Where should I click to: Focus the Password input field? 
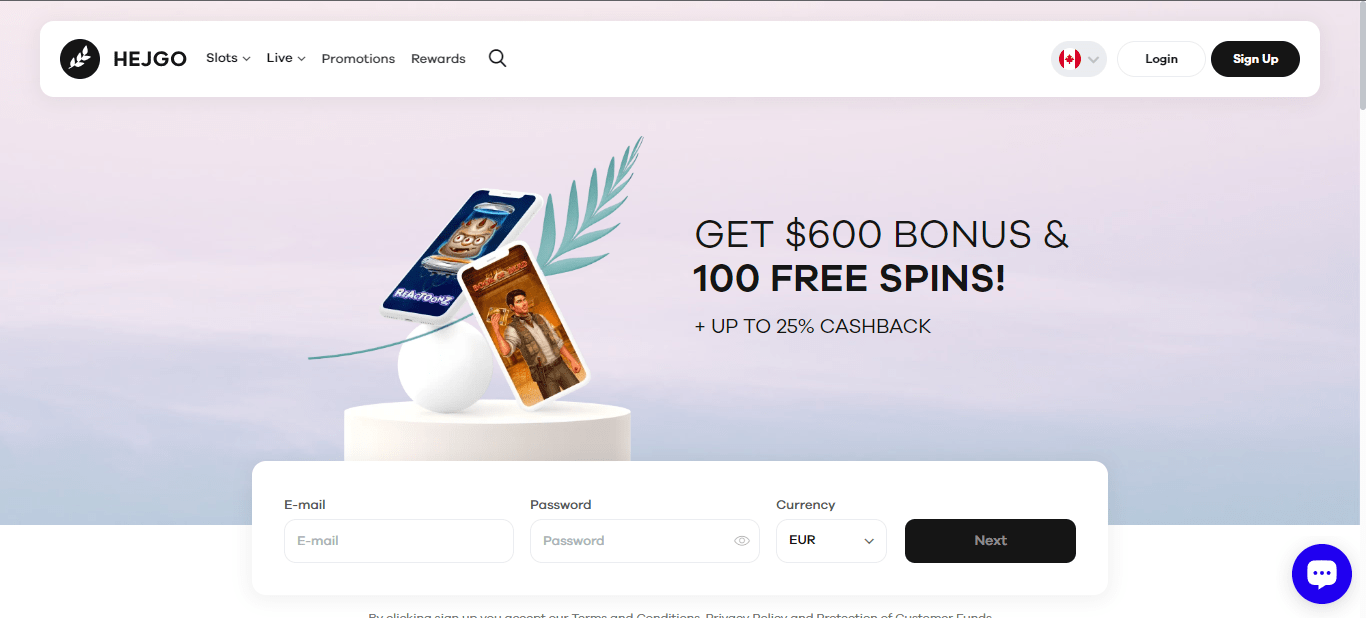tap(645, 541)
